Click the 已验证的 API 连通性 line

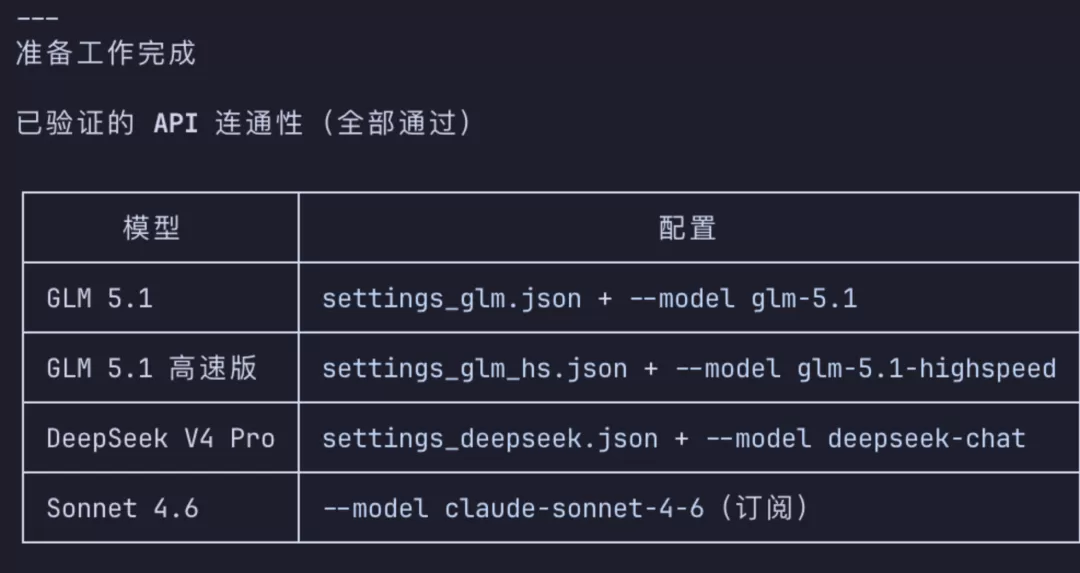[x=244, y=123]
